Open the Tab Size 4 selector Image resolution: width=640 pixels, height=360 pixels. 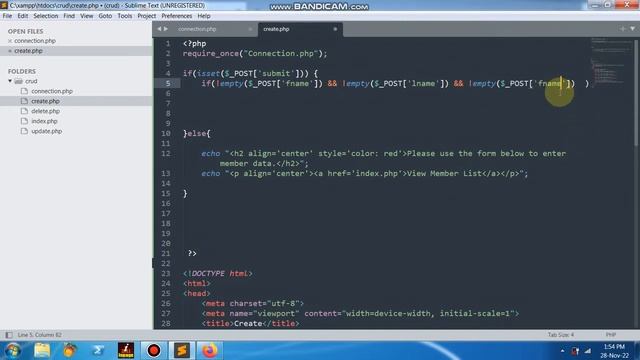[x=560, y=335]
